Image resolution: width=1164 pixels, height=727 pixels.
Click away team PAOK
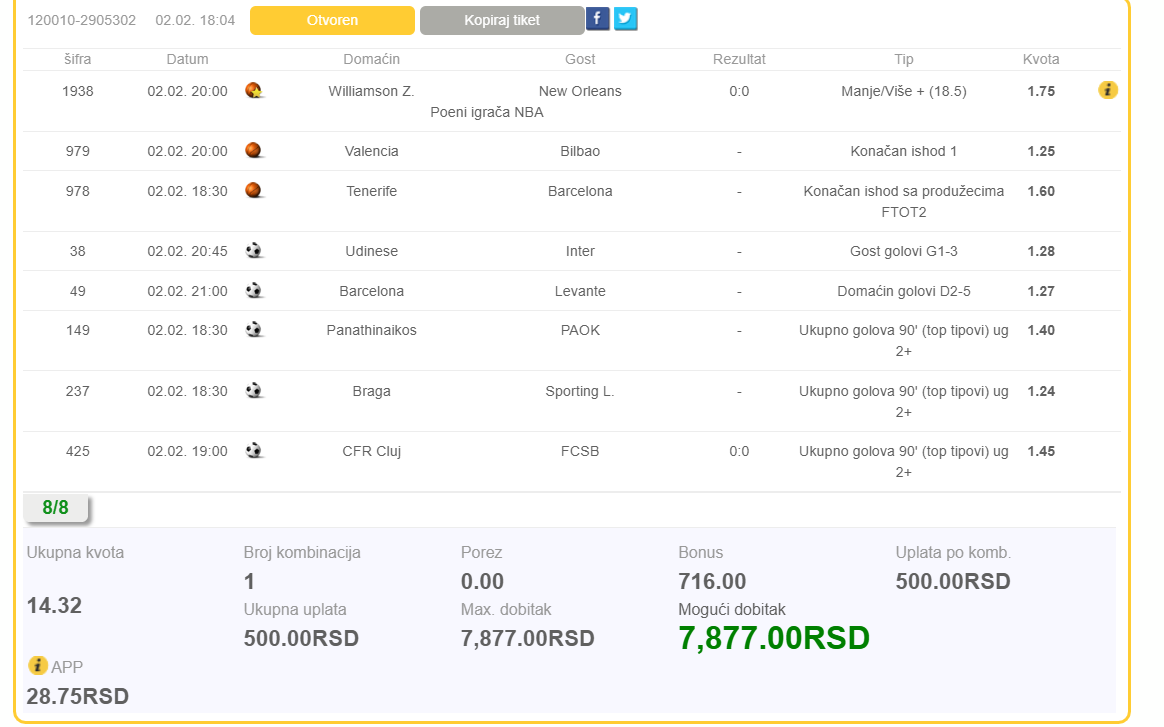pos(580,330)
